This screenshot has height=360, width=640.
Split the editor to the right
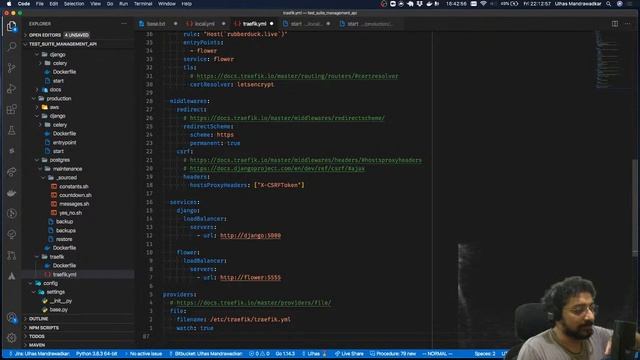[615, 24]
